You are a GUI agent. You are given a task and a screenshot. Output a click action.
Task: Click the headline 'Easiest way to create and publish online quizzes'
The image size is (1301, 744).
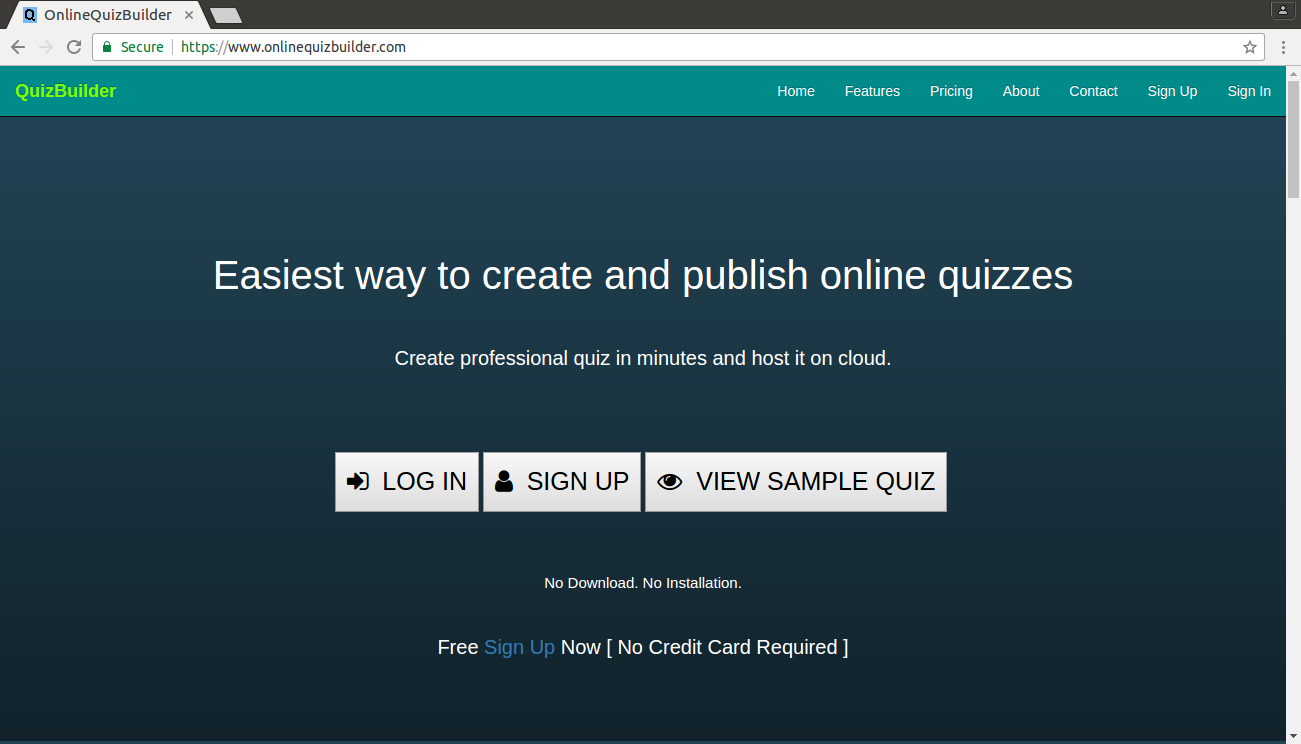643,275
